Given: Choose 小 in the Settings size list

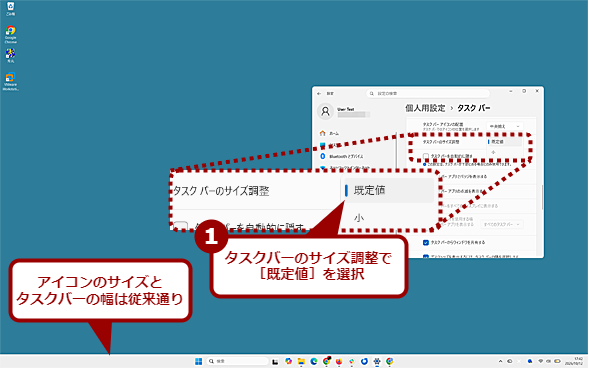Looking at the screenshot, I should coord(504,152).
